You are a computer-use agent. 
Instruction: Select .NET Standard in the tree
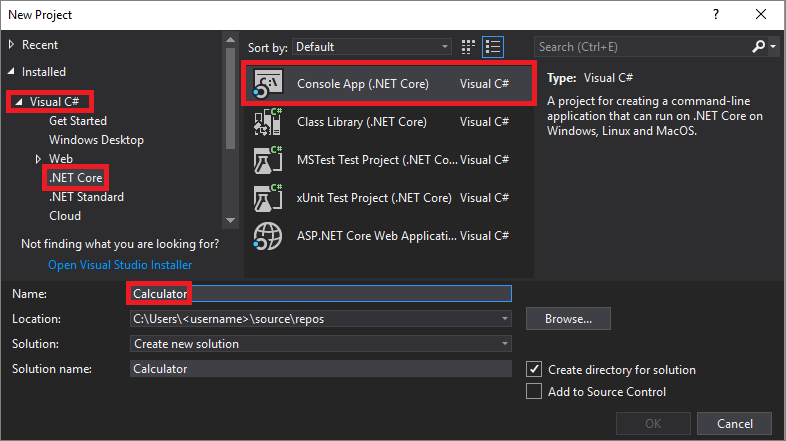click(86, 197)
